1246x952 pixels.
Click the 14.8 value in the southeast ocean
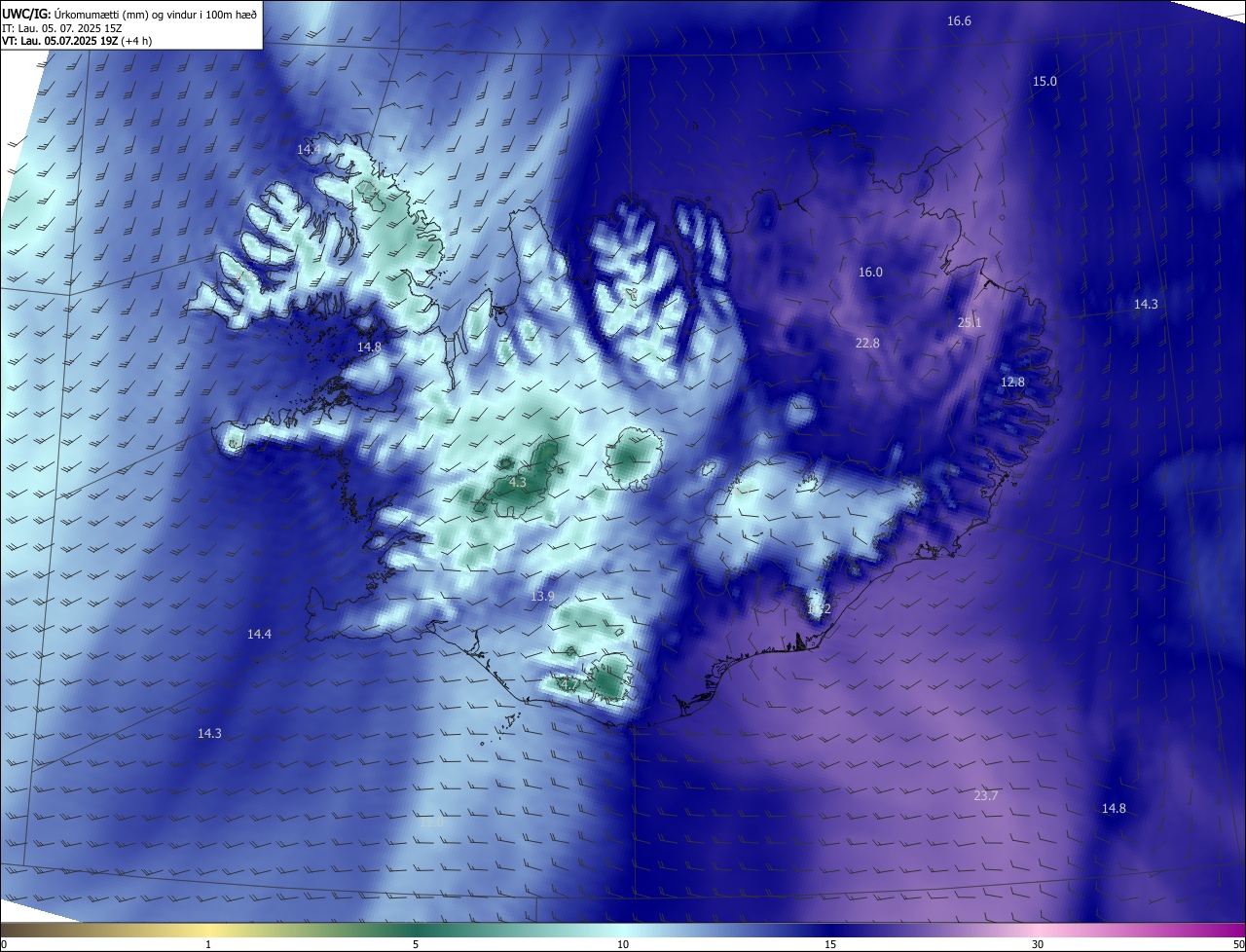[x=1114, y=809]
